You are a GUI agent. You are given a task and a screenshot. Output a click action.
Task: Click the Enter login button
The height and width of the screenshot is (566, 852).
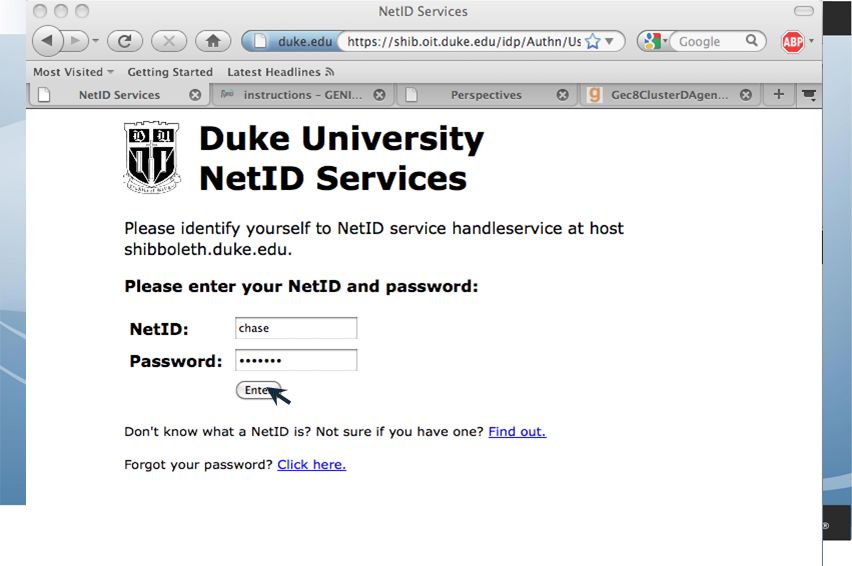tap(259, 390)
